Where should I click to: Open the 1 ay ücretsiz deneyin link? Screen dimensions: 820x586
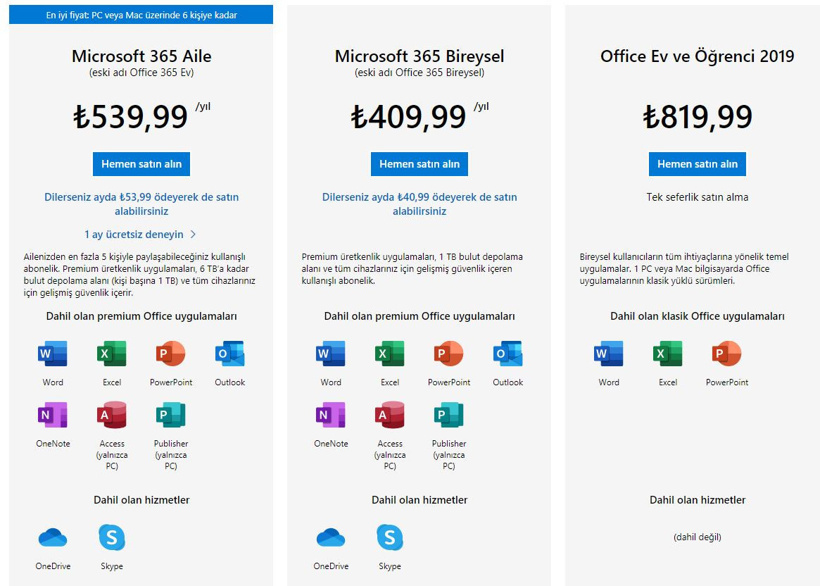click(x=140, y=233)
